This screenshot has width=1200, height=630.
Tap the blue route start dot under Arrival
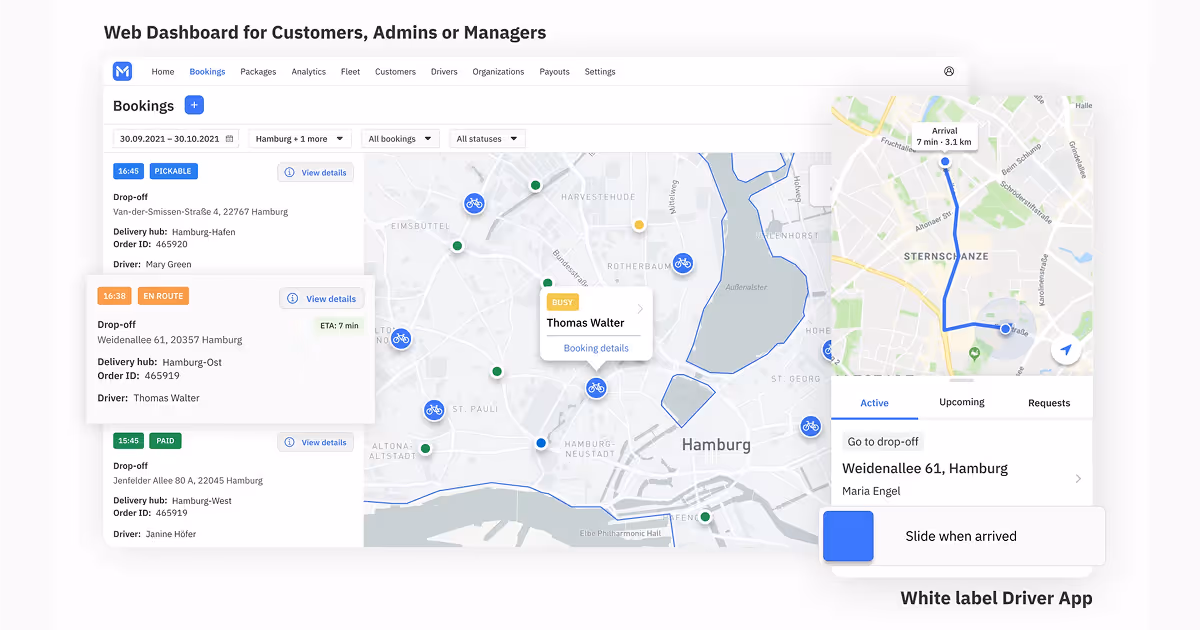[x=945, y=161]
